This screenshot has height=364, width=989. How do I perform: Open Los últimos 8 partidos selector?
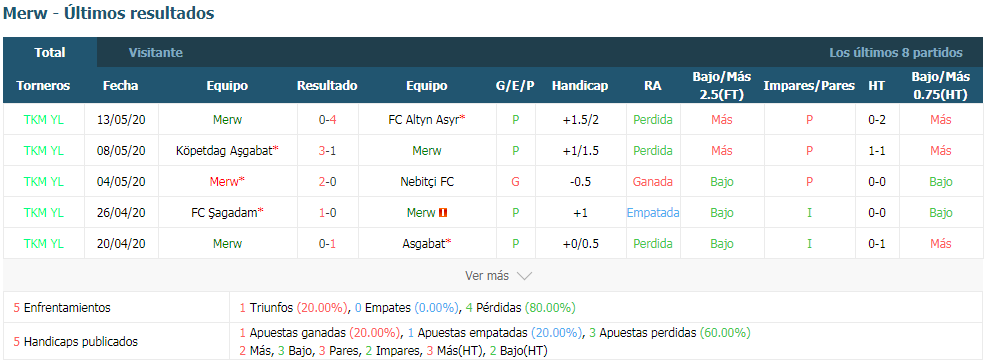click(896, 53)
